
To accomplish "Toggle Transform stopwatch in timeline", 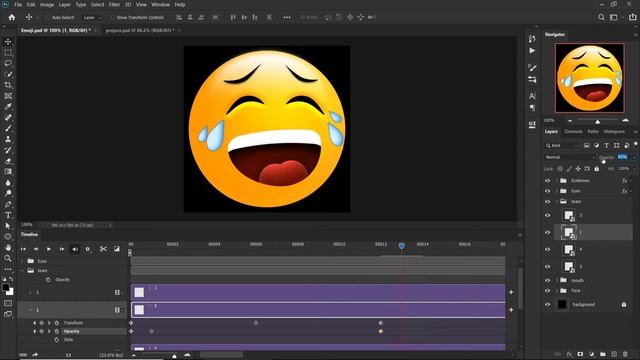I will (x=57, y=323).
